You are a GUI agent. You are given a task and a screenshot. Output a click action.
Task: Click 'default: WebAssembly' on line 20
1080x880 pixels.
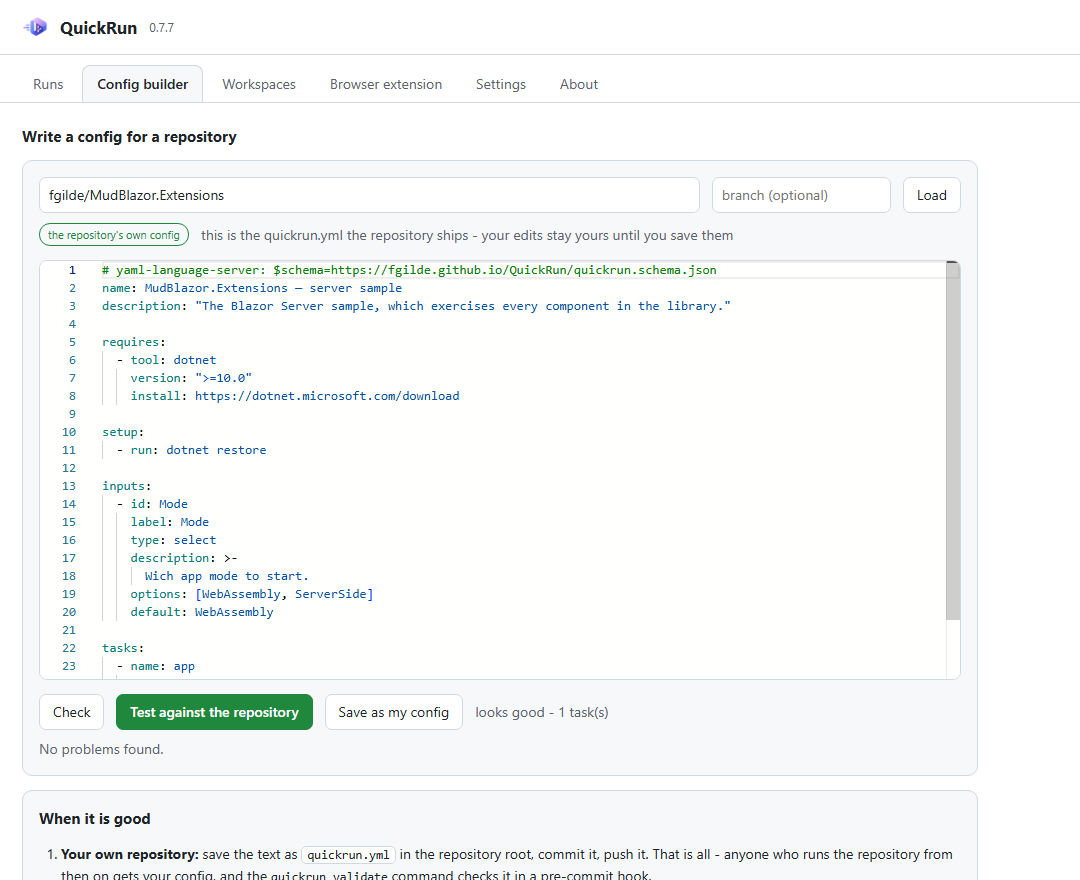point(202,612)
